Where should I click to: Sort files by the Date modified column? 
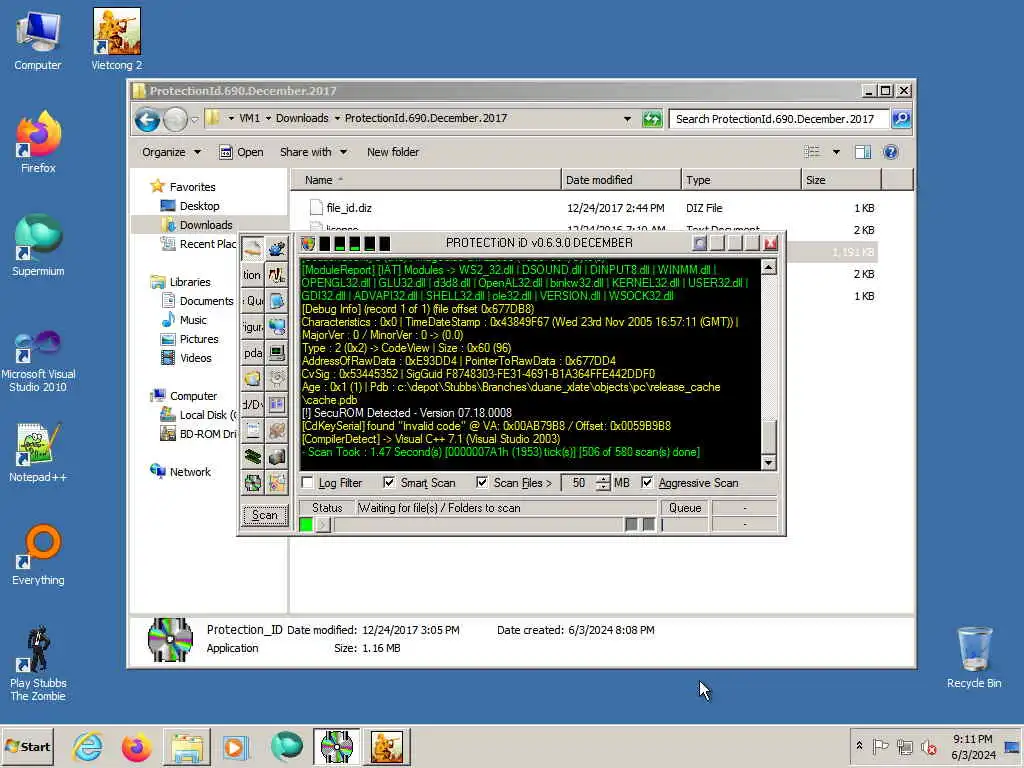point(620,180)
